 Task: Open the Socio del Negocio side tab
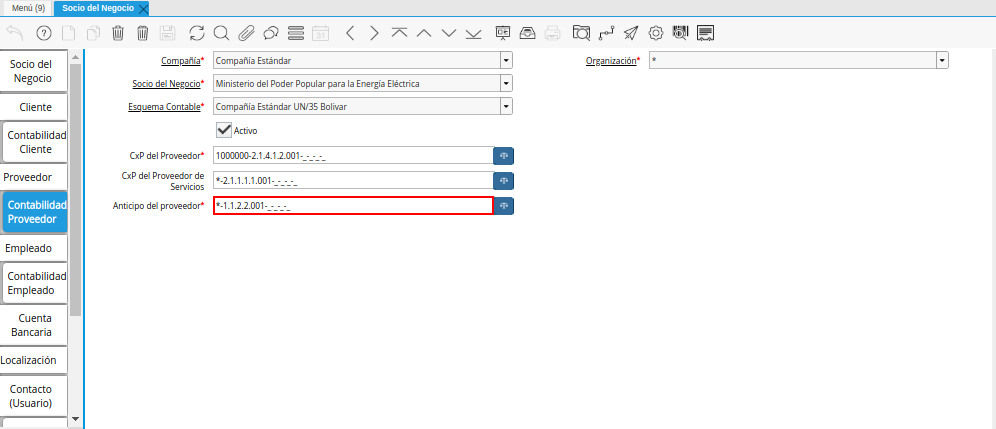(35, 71)
